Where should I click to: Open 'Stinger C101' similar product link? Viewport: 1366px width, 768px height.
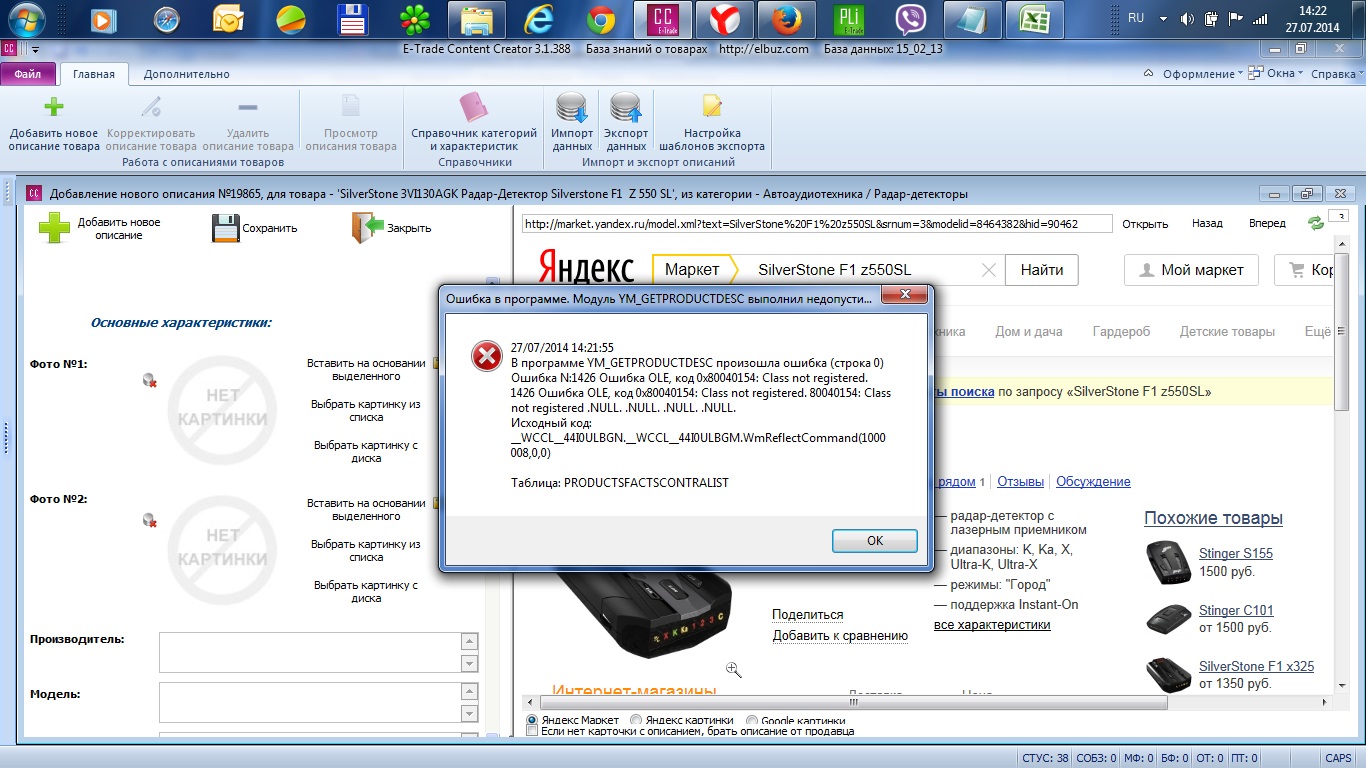click(x=1236, y=611)
